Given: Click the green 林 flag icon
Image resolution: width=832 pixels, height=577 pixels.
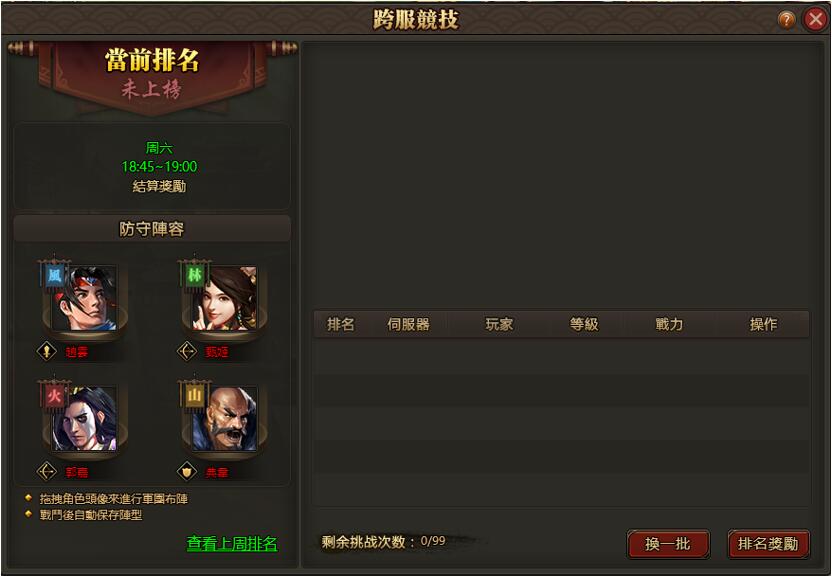Looking at the screenshot, I should [194, 276].
